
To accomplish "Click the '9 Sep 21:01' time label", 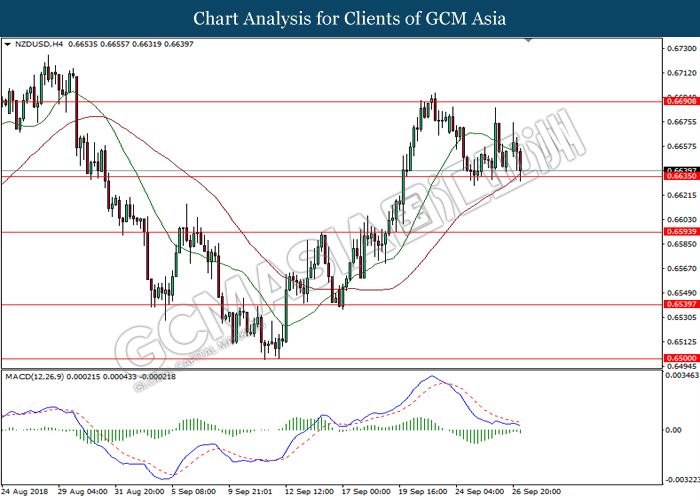I will [250, 492].
